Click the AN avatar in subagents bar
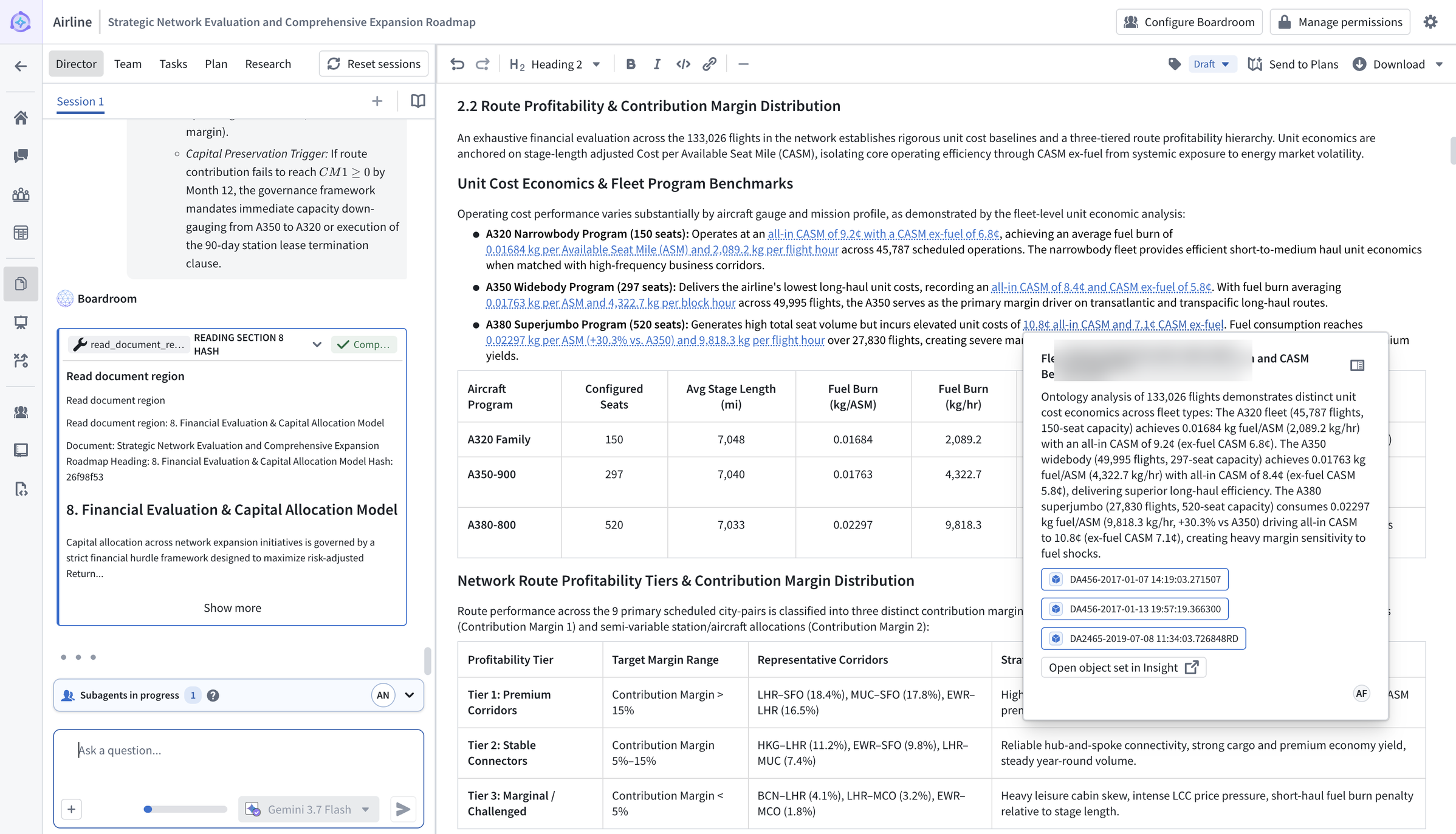Screen dimensions: 1456x834 click(383, 696)
